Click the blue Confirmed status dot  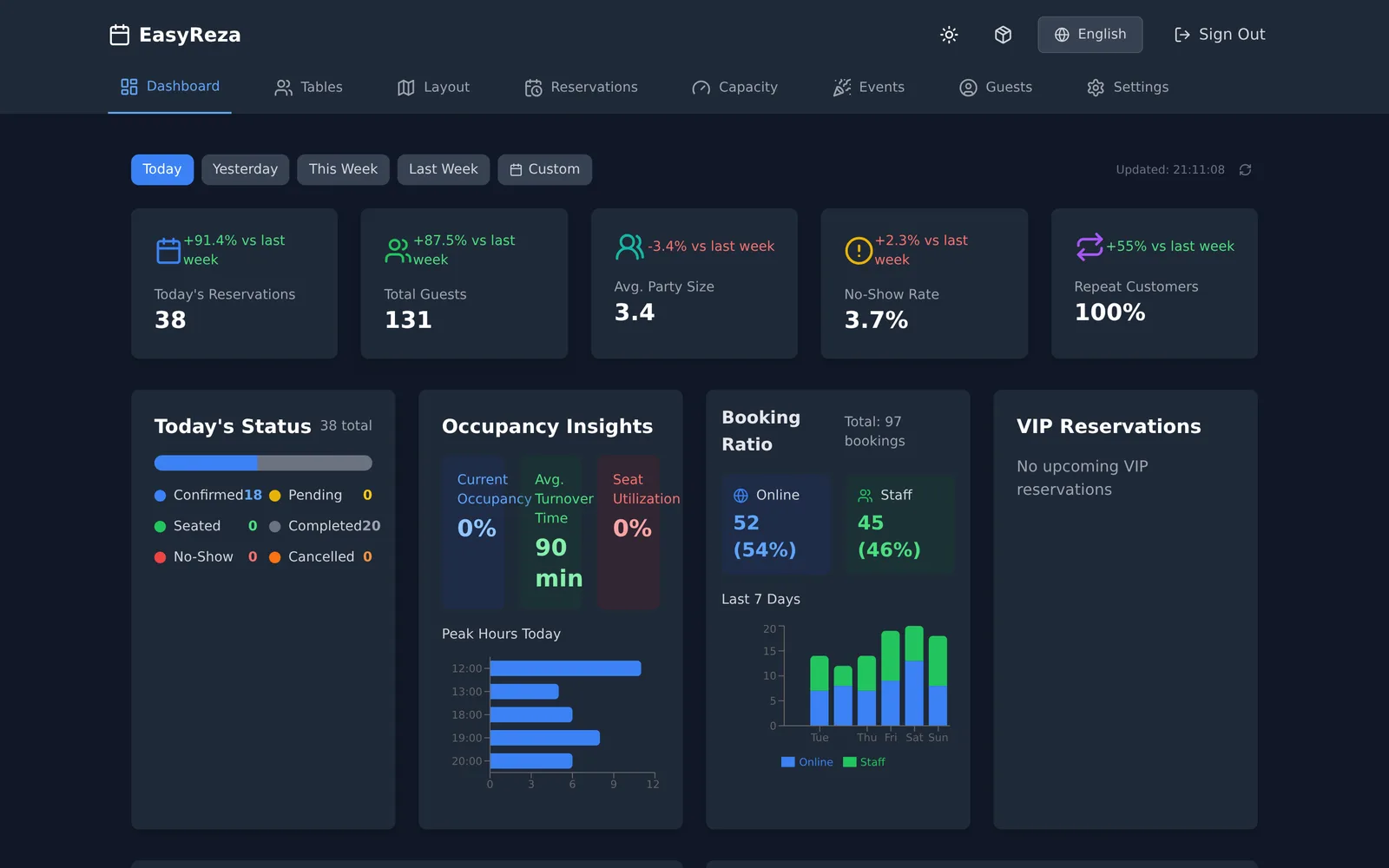coord(160,496)
